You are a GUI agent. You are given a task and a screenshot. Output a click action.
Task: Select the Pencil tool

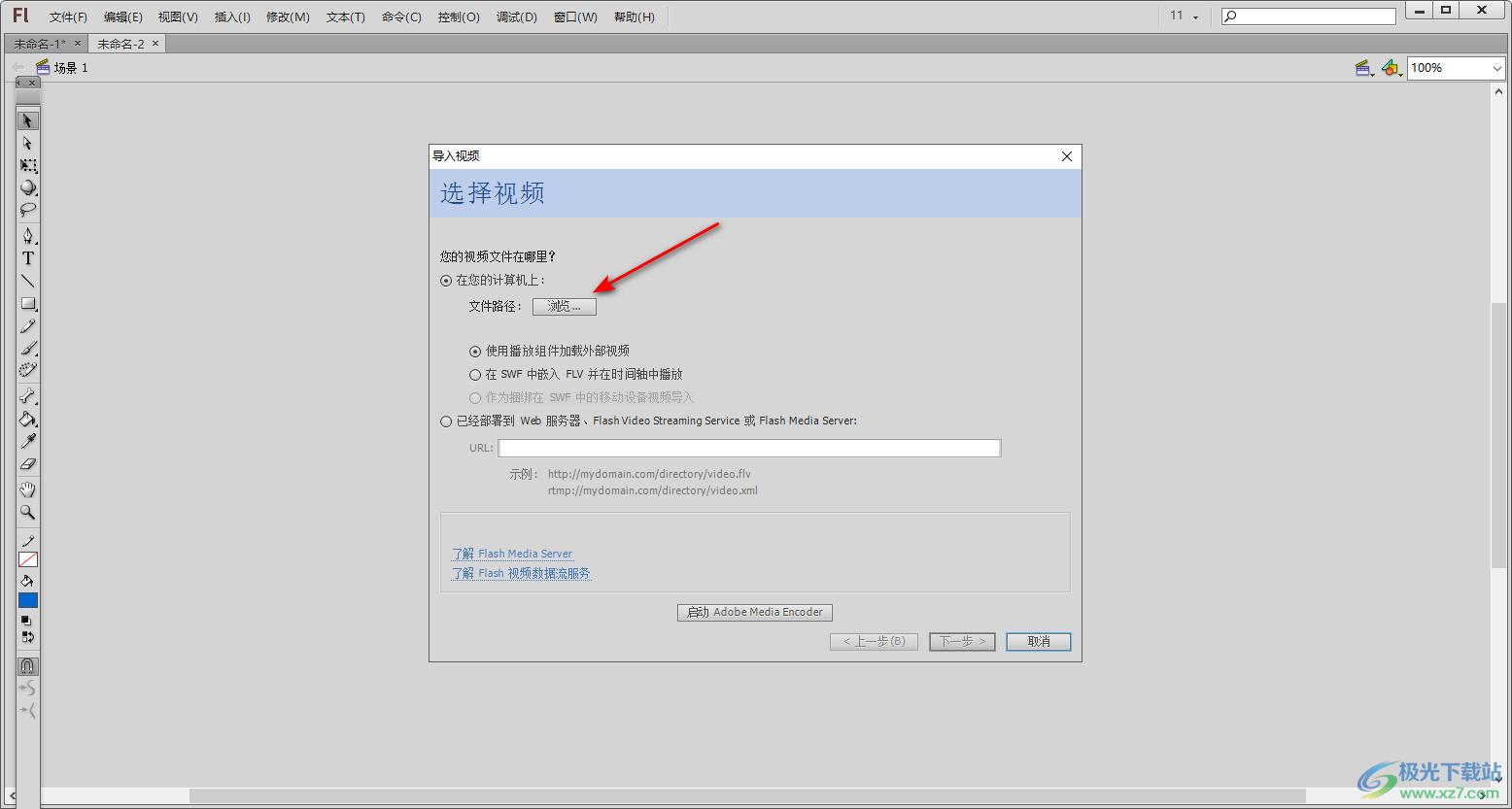[x=28, y=325]
